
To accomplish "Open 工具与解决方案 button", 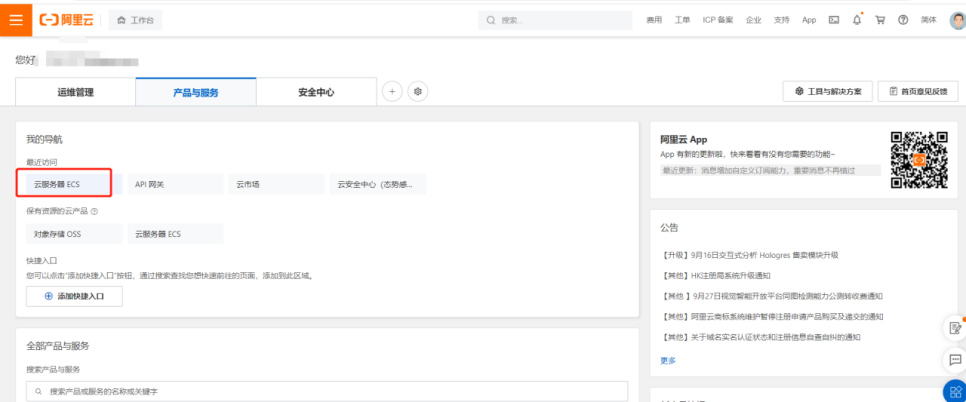I will click(x=827, y=92).
